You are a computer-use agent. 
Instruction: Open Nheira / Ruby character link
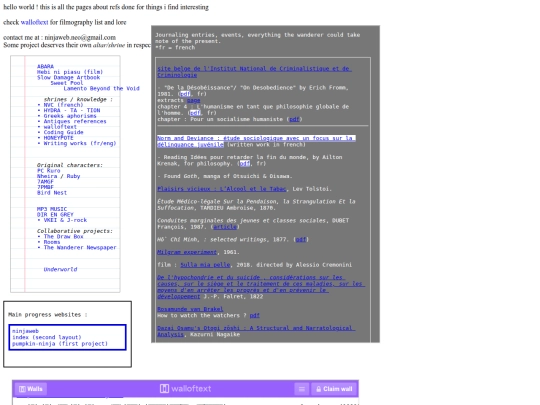59,176
